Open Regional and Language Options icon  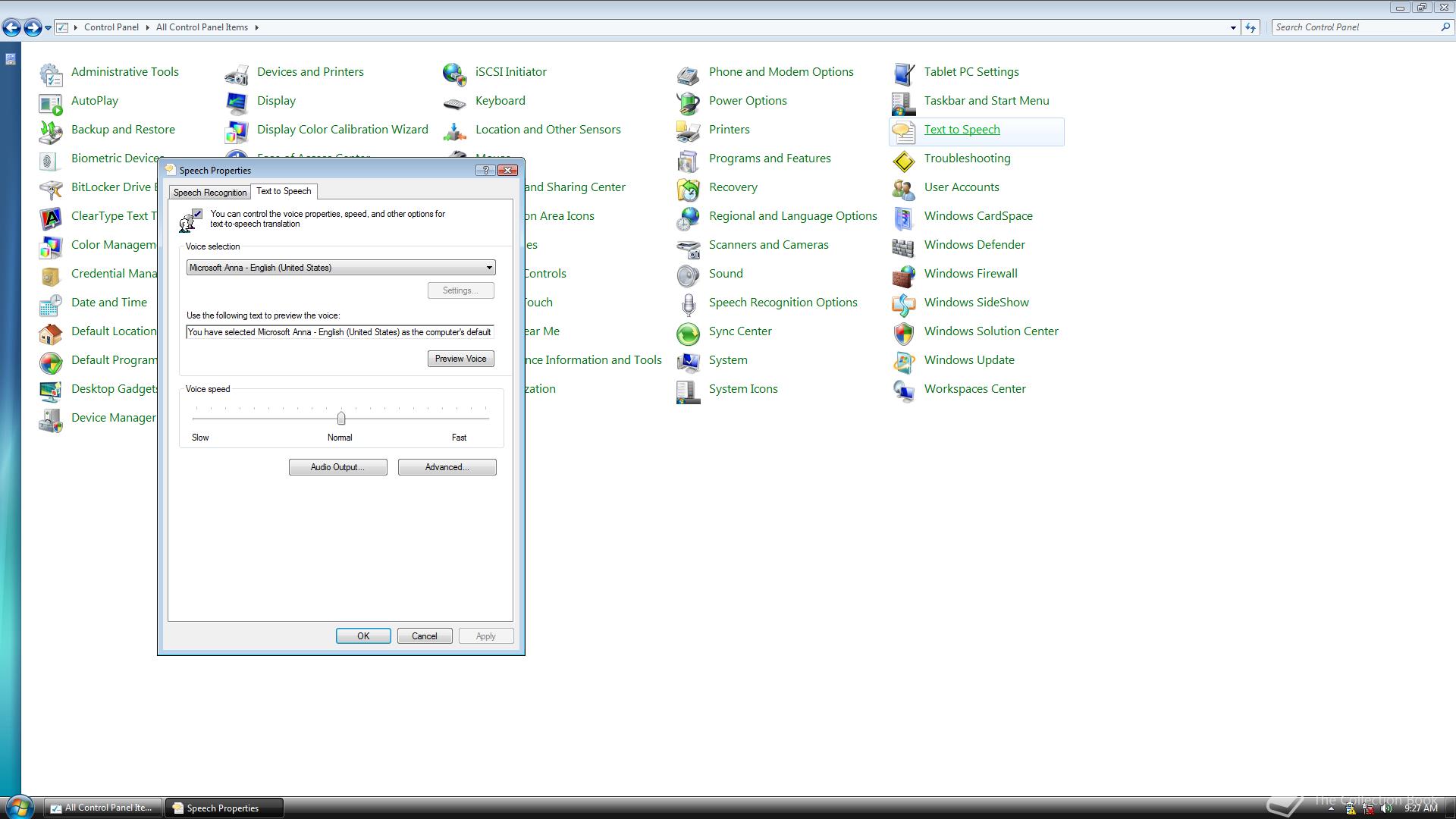[x=689, y=218]
